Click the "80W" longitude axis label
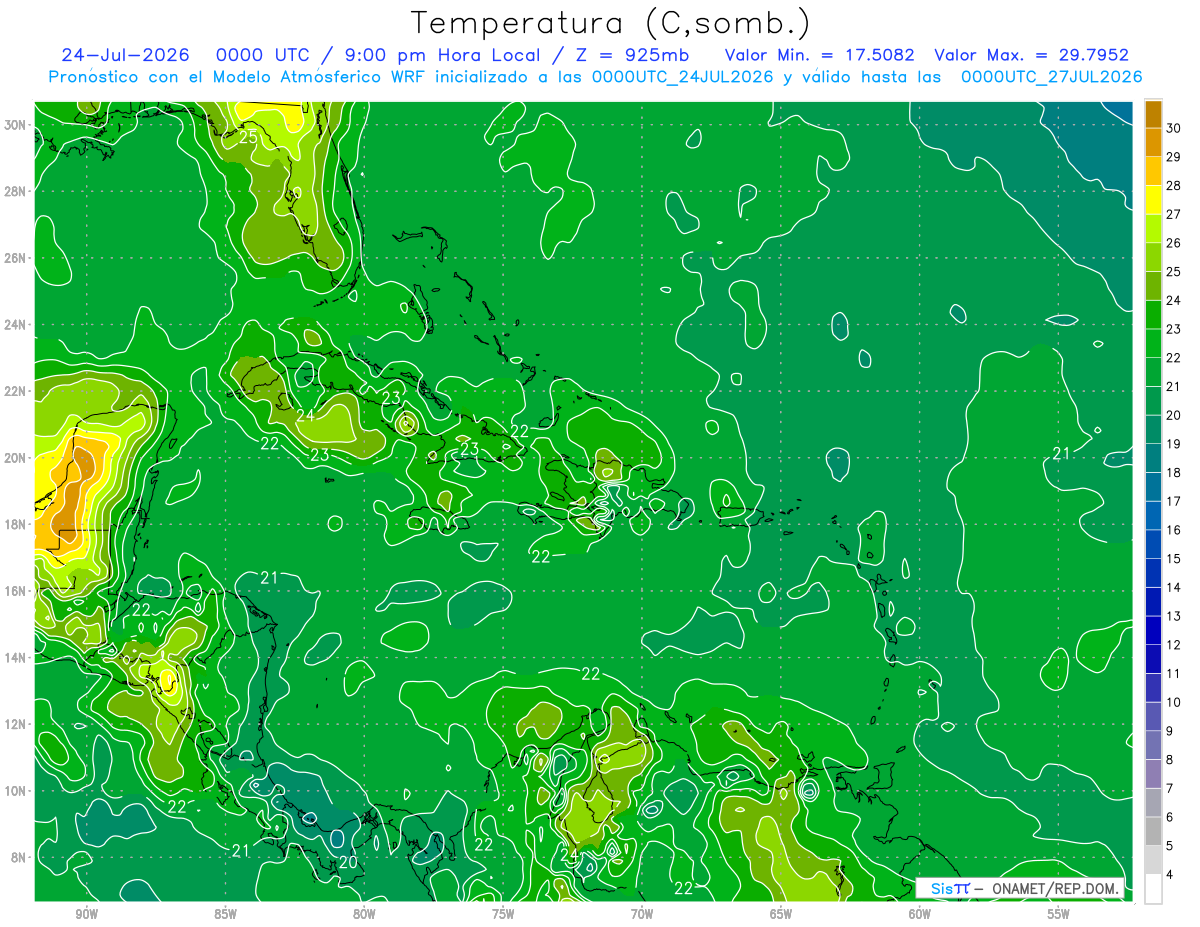 tap(364, 914)
